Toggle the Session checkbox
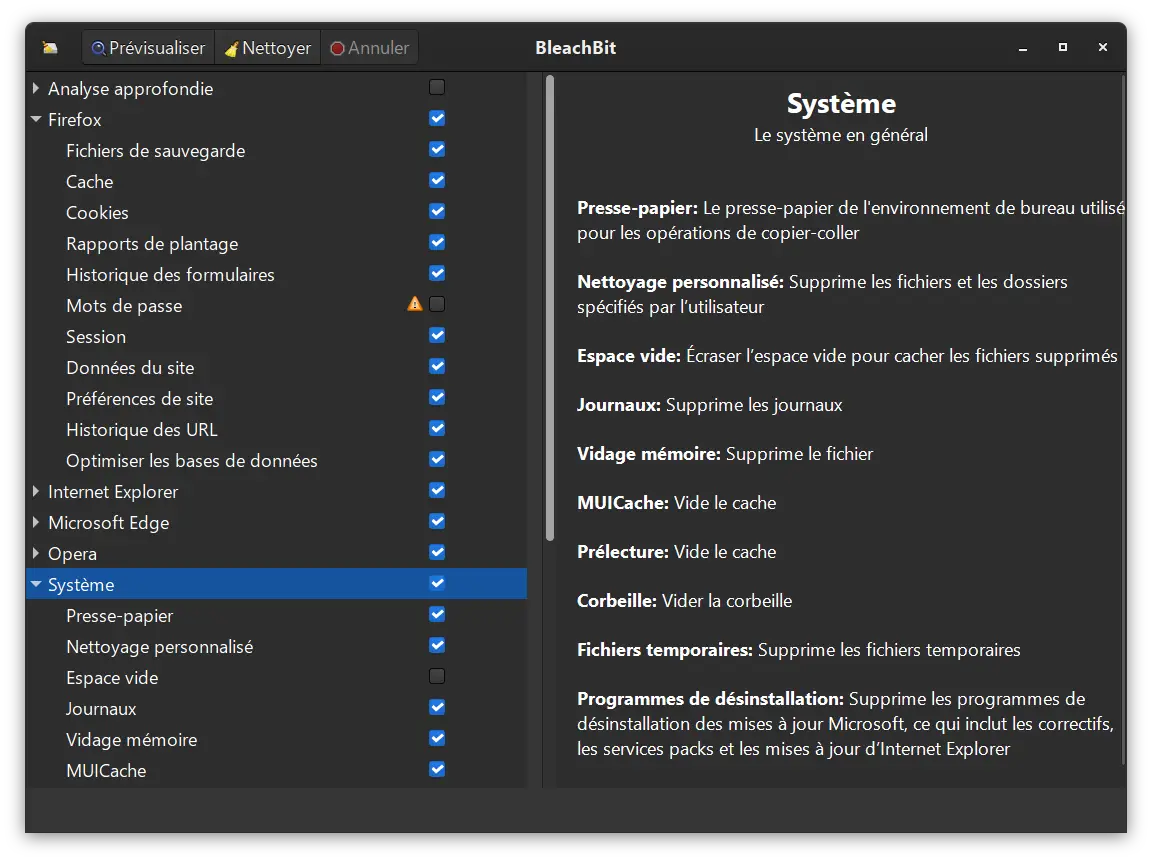Image resolution: width=1152 pixels, height=861 pixels. (x=437, y=335)
